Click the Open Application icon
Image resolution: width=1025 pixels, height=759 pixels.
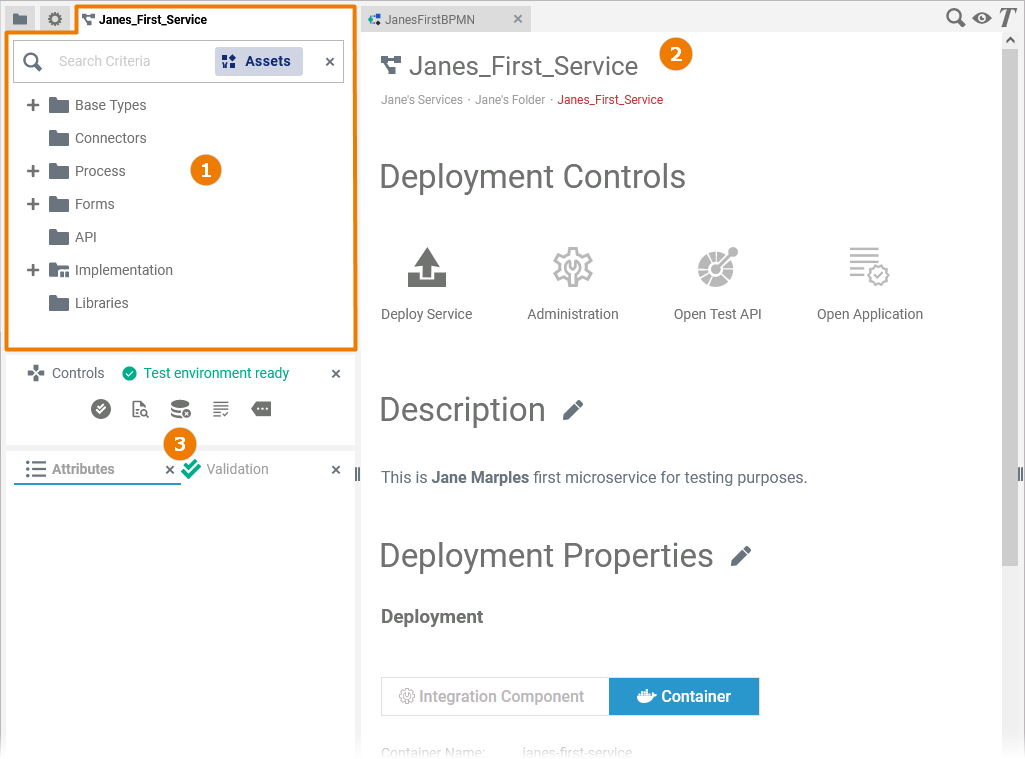point(869,268)
